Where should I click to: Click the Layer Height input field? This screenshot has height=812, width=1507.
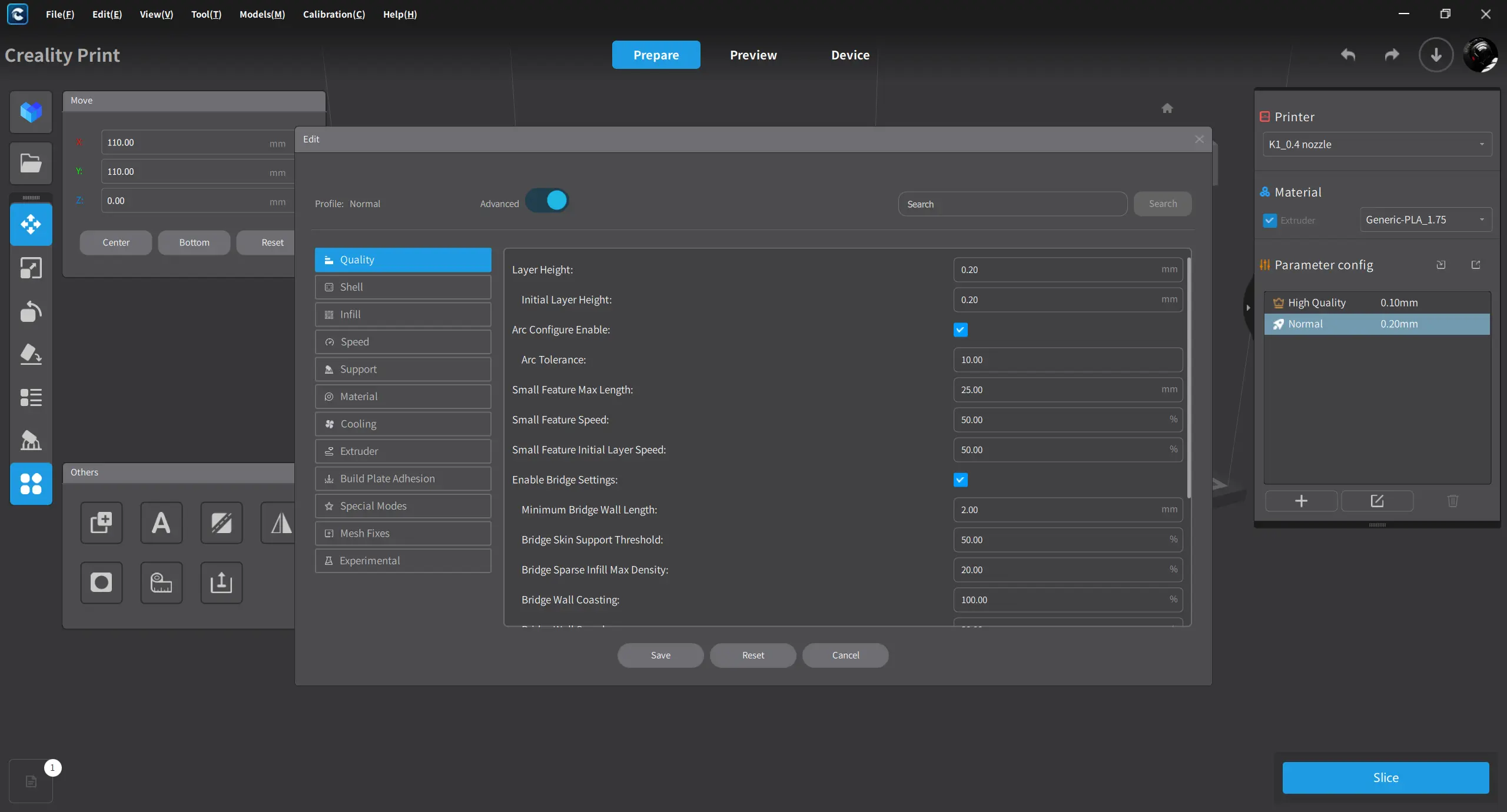[x=1068, y=269]
